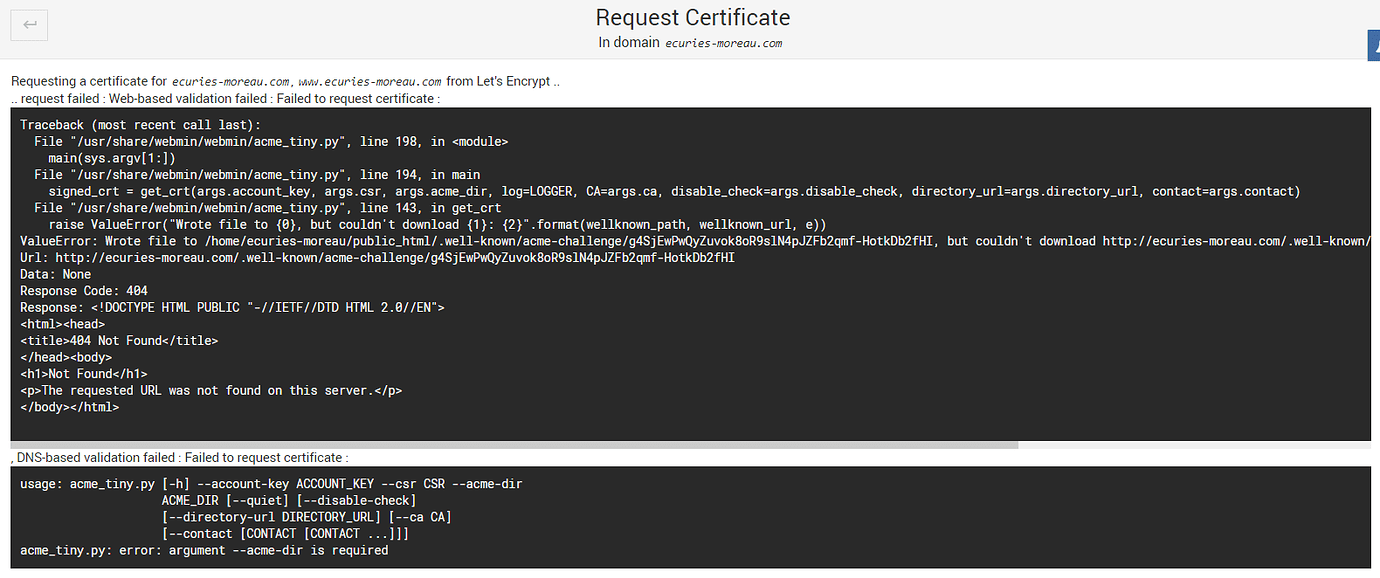
Task: Click 'Traceback (most recent call last):' line
Action: (x=140, y=125)
